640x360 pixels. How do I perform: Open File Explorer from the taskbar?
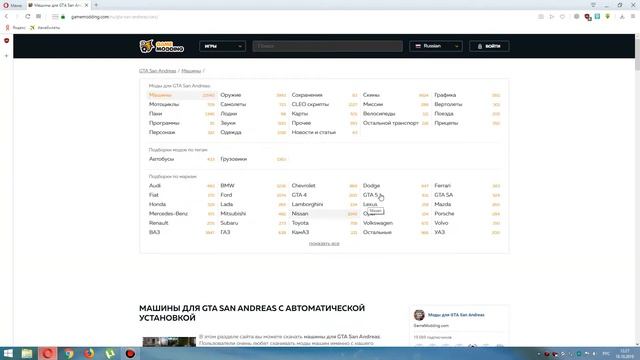pyautogui.click(x=27, y=353)
